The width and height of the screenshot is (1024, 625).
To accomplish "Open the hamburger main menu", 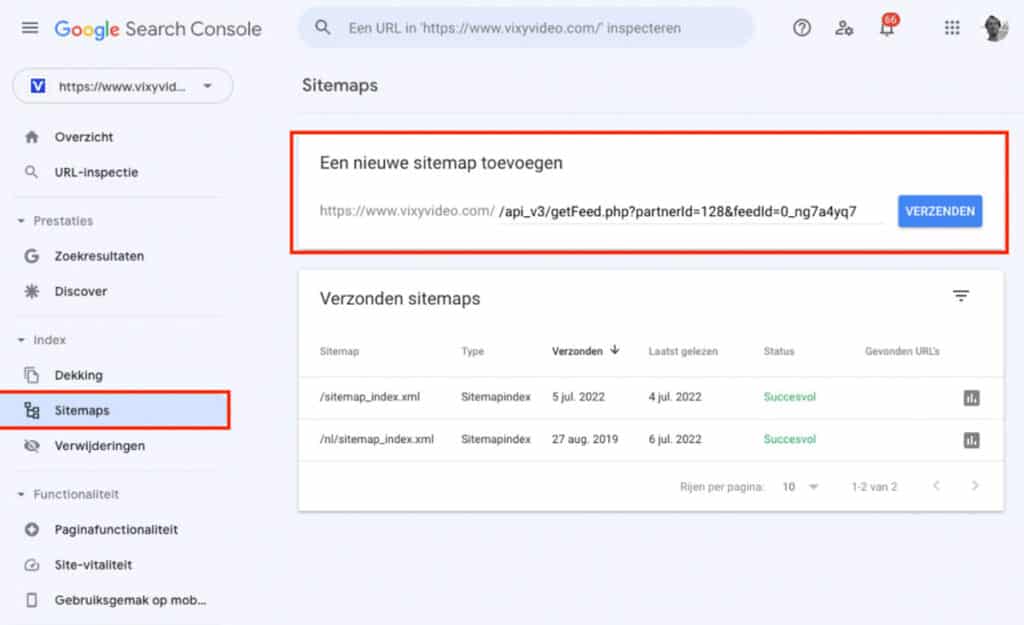I will [30, 28].
